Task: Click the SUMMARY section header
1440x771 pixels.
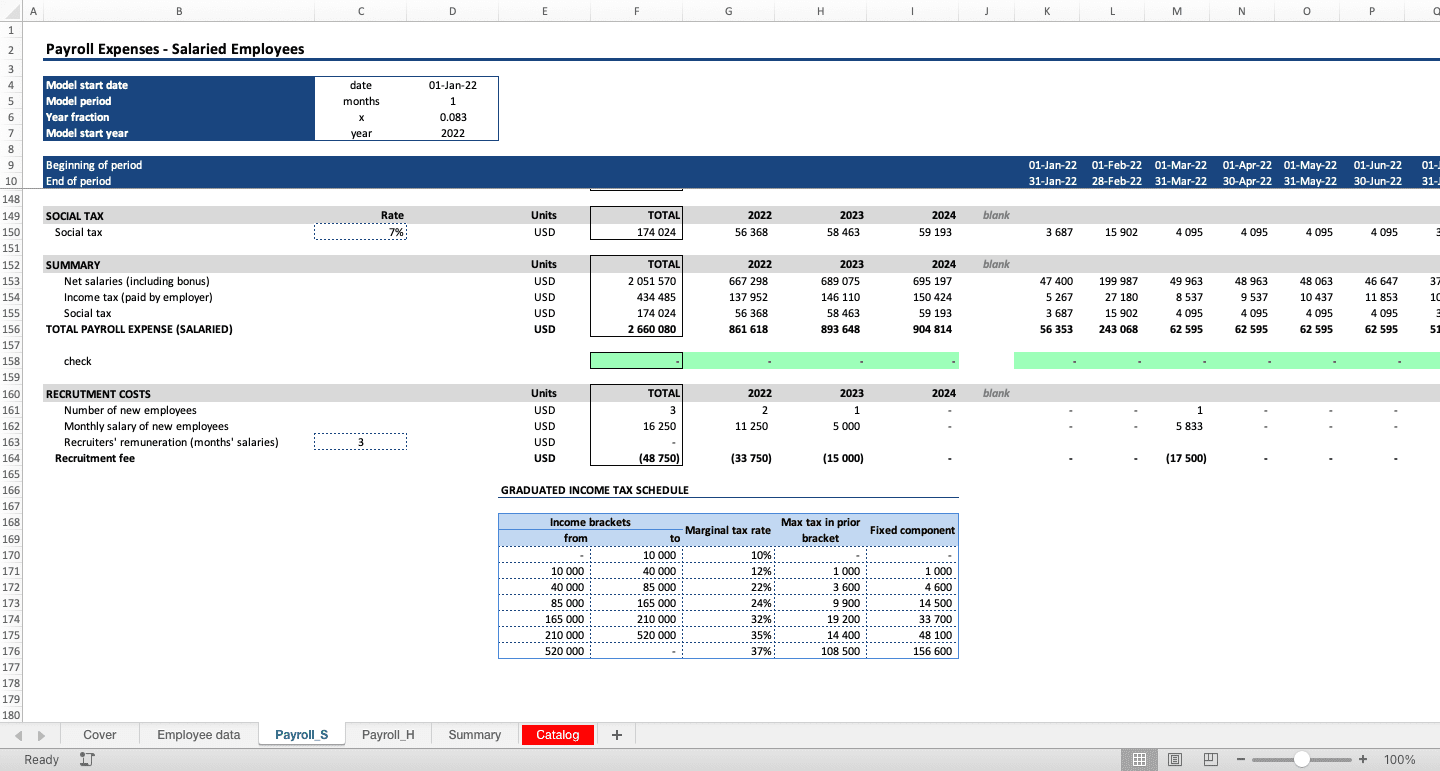Action: tap(73, 265)
